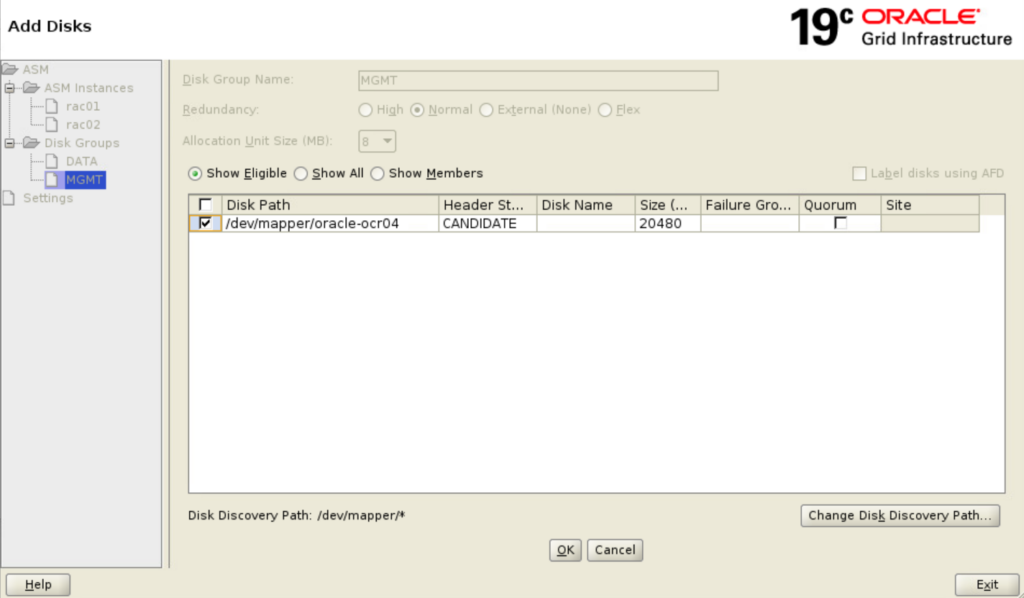Click the Disk Groups folder icon

31,143
